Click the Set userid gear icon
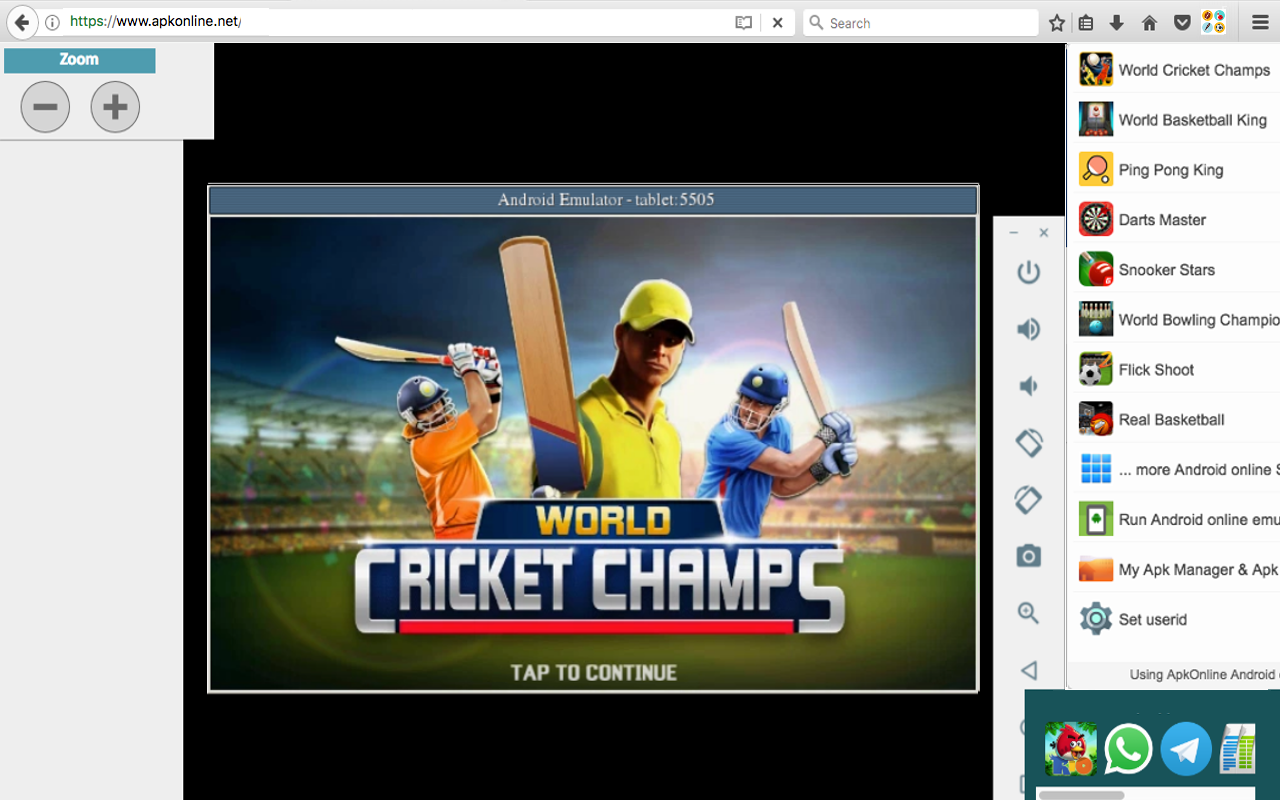Screen dimensions: 1280x800 pos(1096,619)
